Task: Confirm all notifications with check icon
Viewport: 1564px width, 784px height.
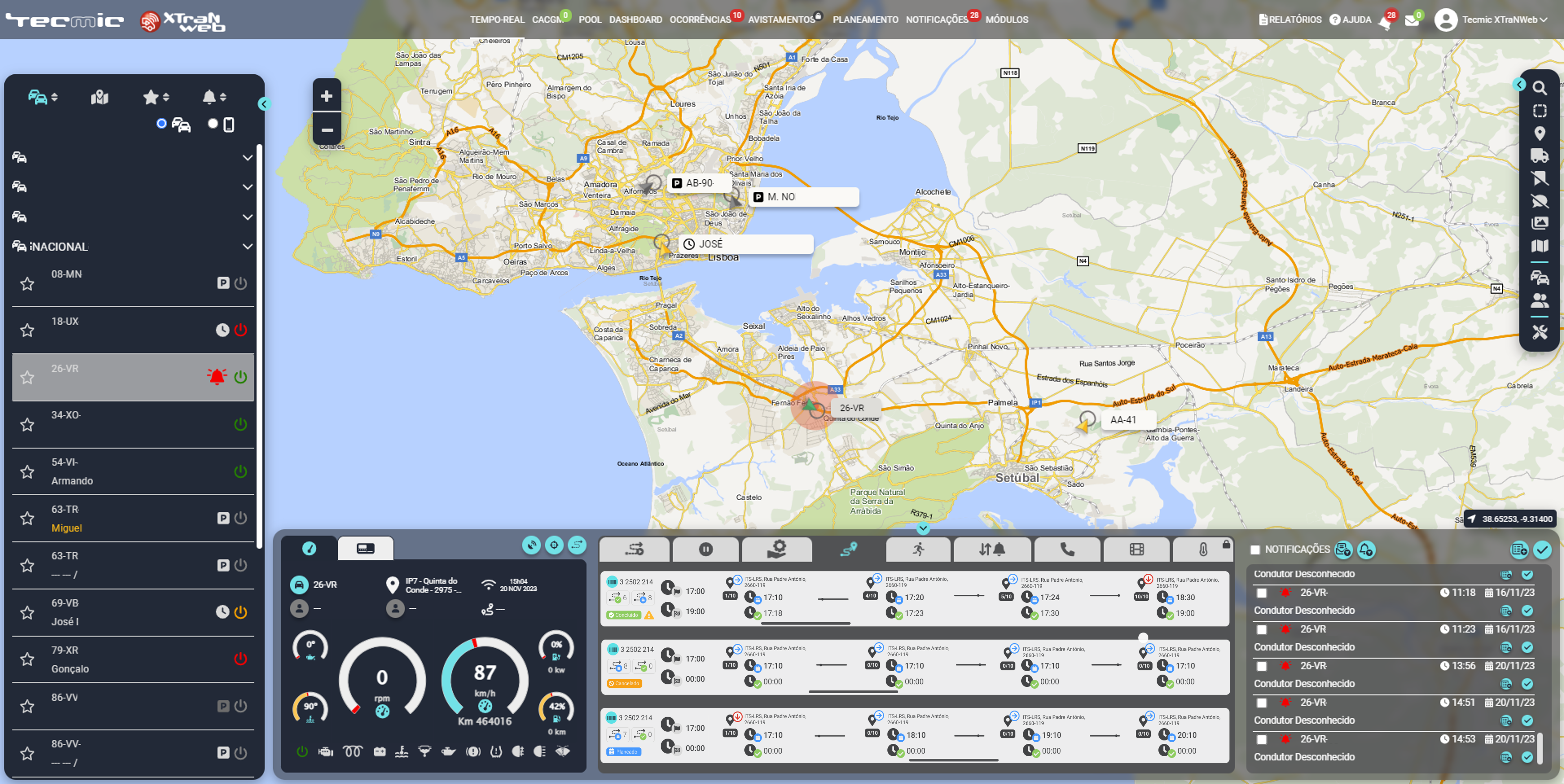Action: (x=1542, y=550)
